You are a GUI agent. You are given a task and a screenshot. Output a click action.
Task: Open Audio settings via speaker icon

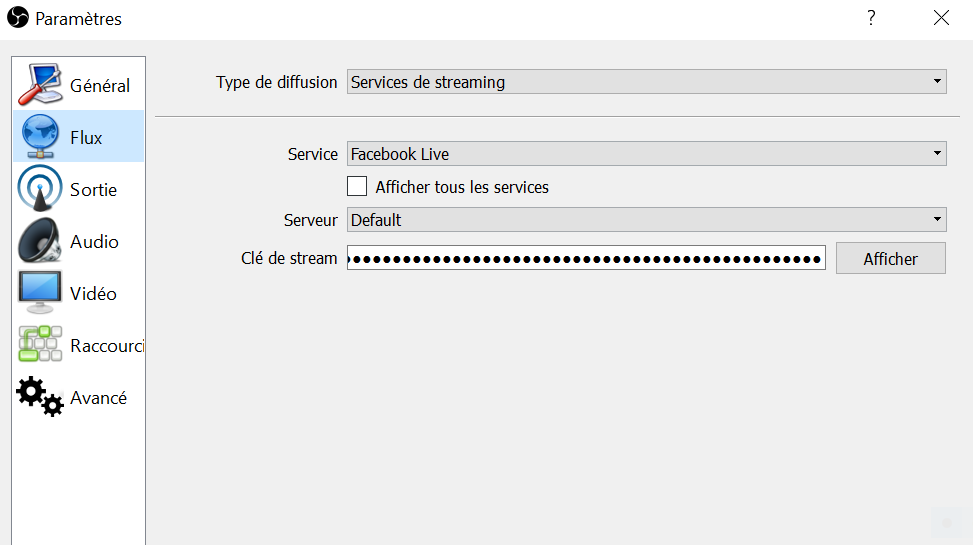tap(40, 241)
